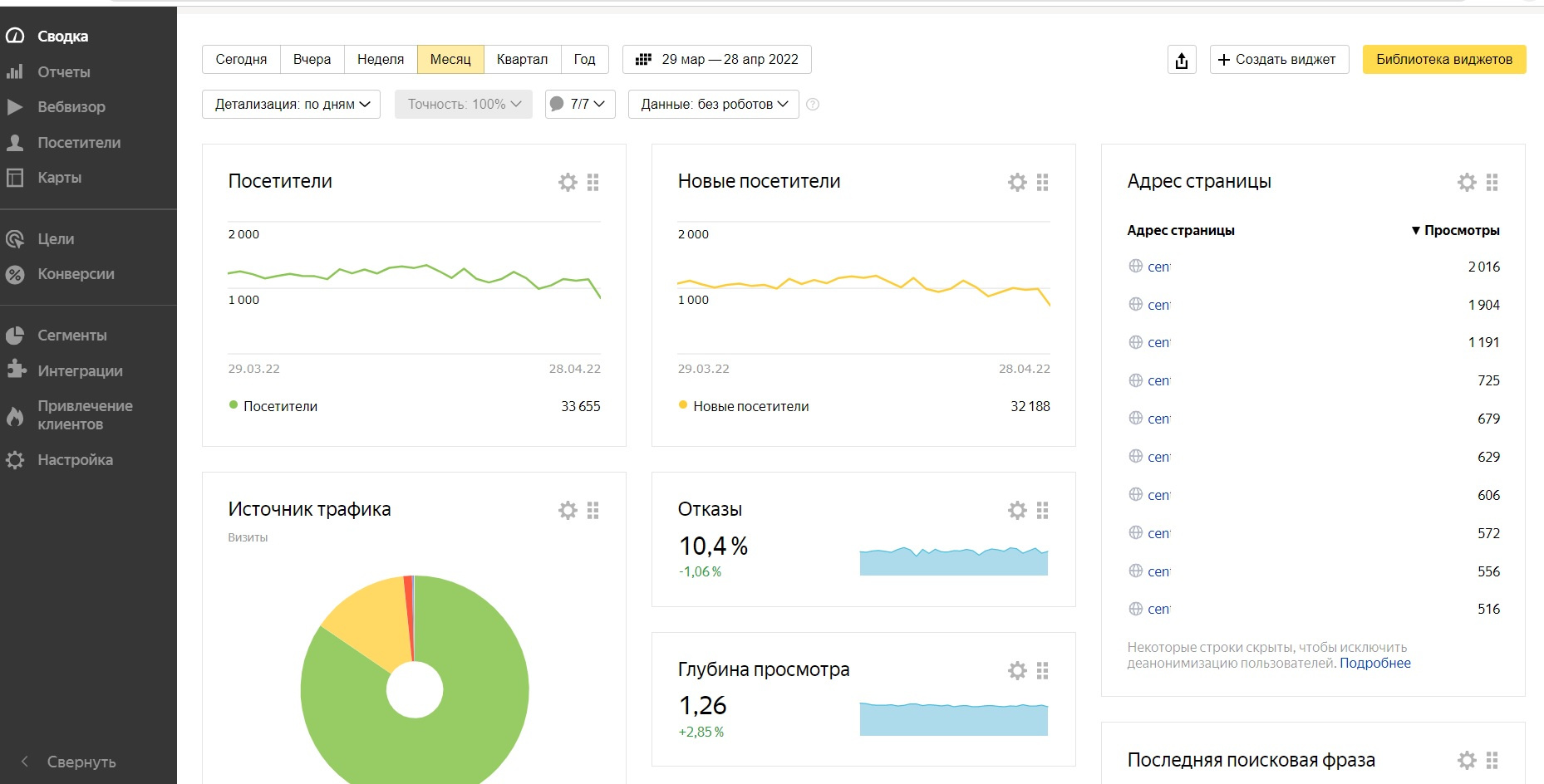Click the drag handle on the Источник трафика widget
The image size is (1544, 784).
click(x=593, y=510)
